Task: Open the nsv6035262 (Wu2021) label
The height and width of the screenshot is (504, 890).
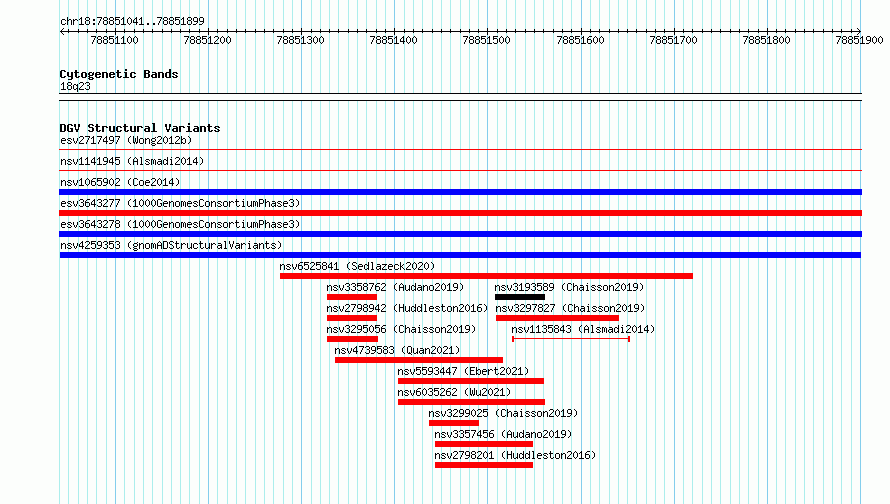Action: tap(454, 392)
